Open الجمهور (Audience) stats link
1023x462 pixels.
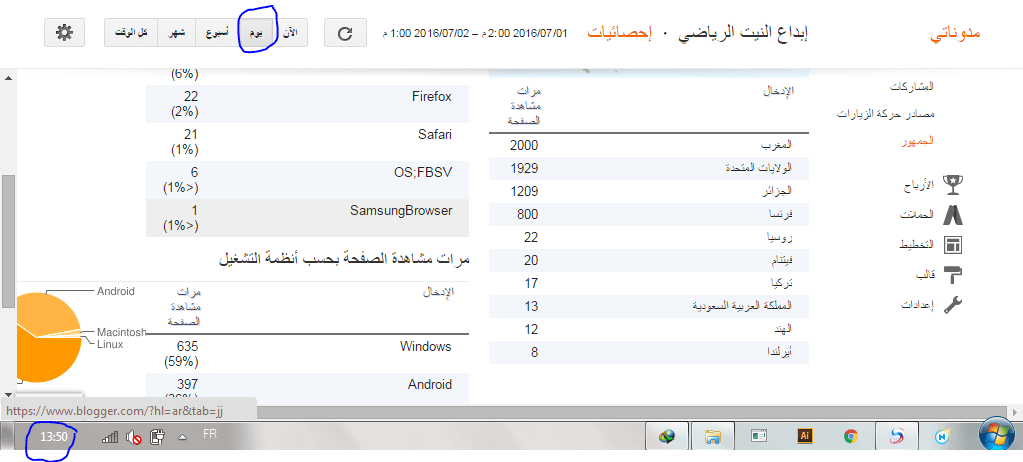[x=917, y=141]
